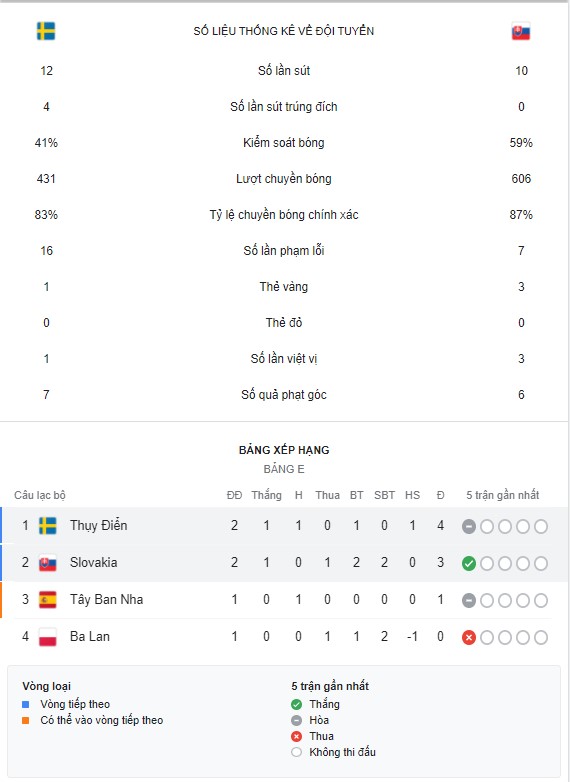Click the Bảng E group label
Viewport: 570px width, 782px height.
pos(284,469)
